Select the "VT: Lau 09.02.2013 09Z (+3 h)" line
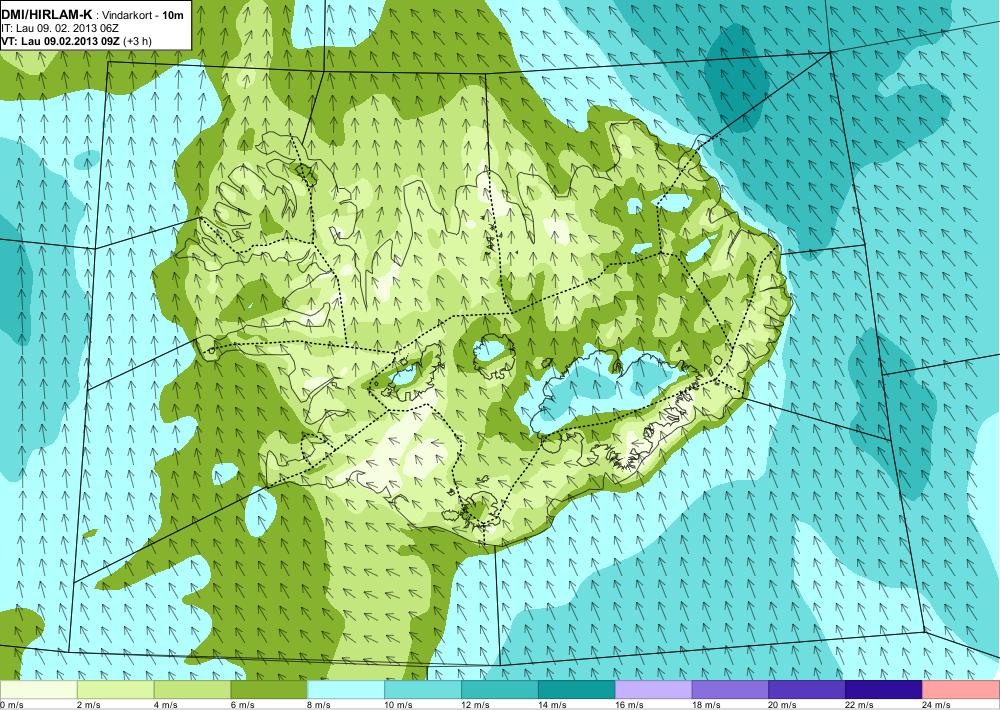 pos(77,41)
